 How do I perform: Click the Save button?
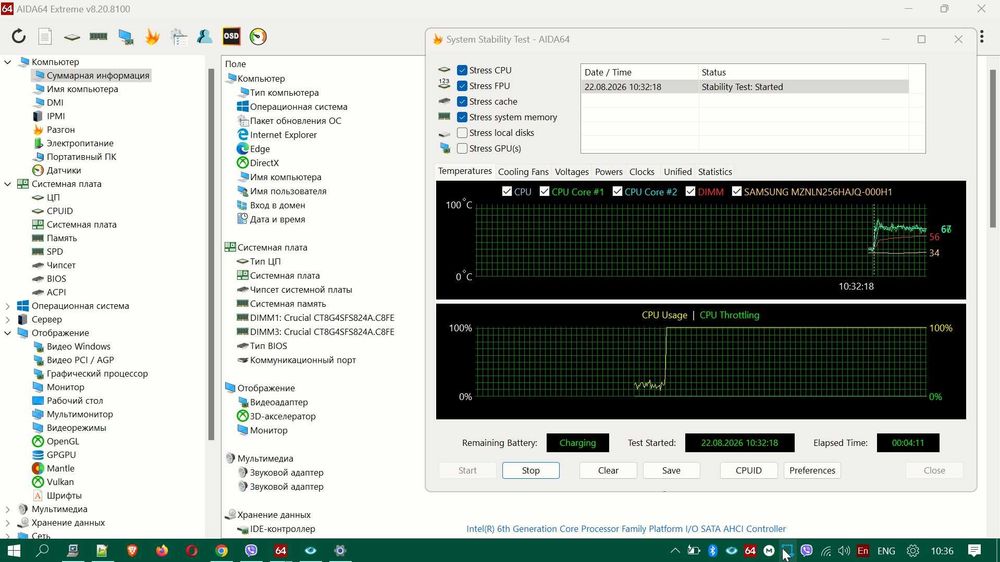tap(671, 470)
